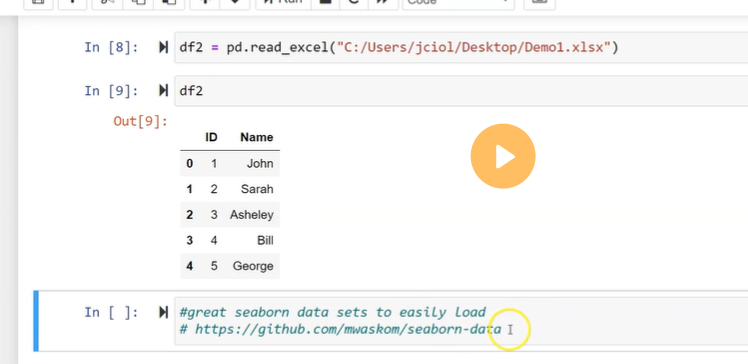The image size is (748, 364).
Task: Click the ID value 4 in Bill's row
Action: click(214, 240)
